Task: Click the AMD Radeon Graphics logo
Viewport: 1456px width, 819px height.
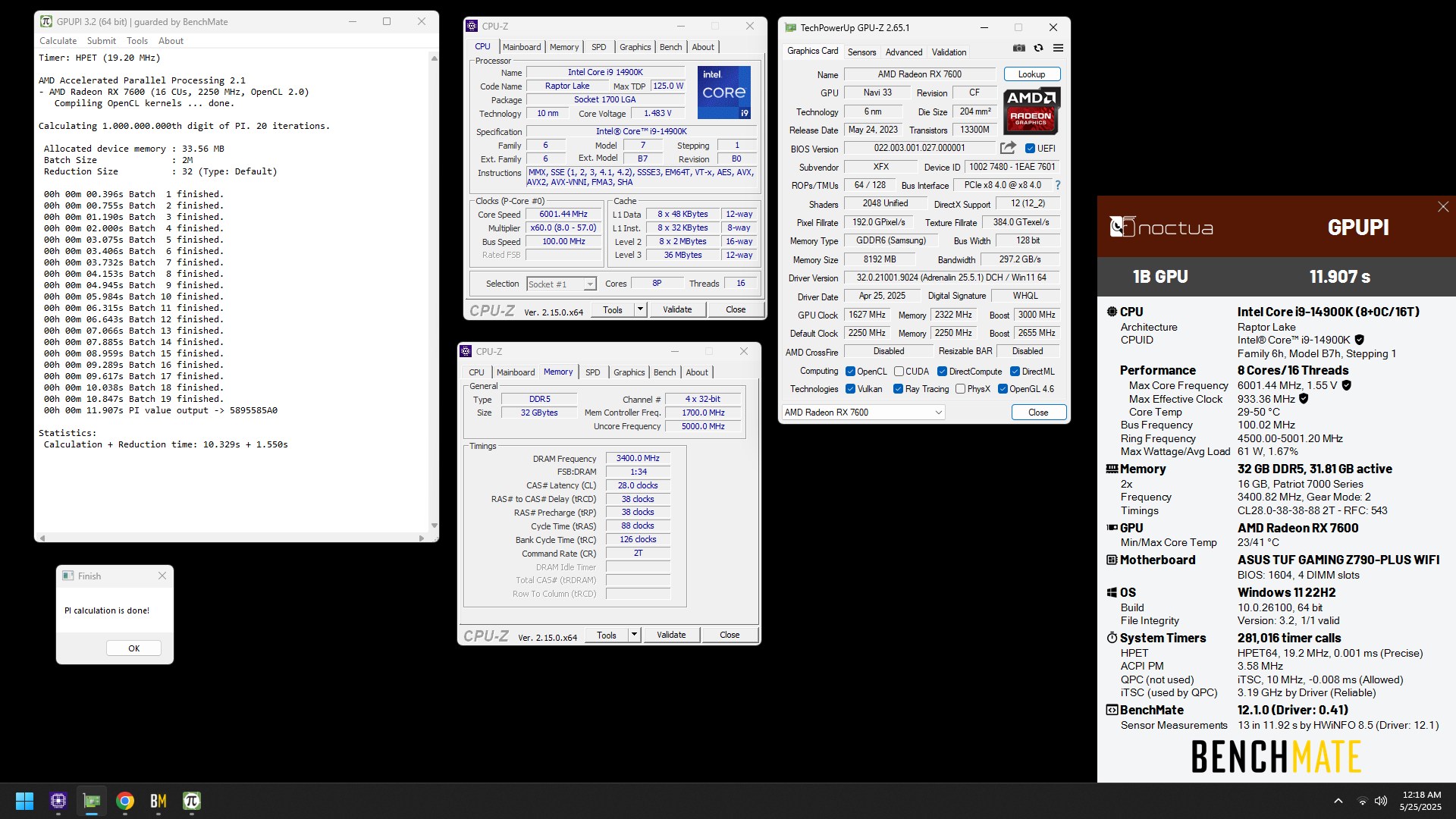Action: pyautogui.click(x=1031, y=111)
